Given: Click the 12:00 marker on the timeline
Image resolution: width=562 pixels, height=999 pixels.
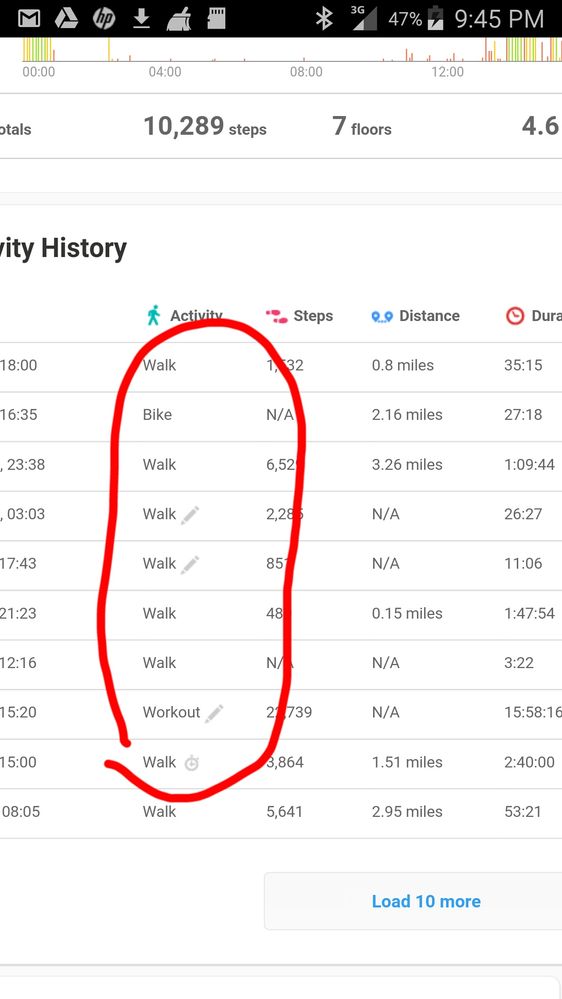Looking at the screenshot, I should pos(447,72).
